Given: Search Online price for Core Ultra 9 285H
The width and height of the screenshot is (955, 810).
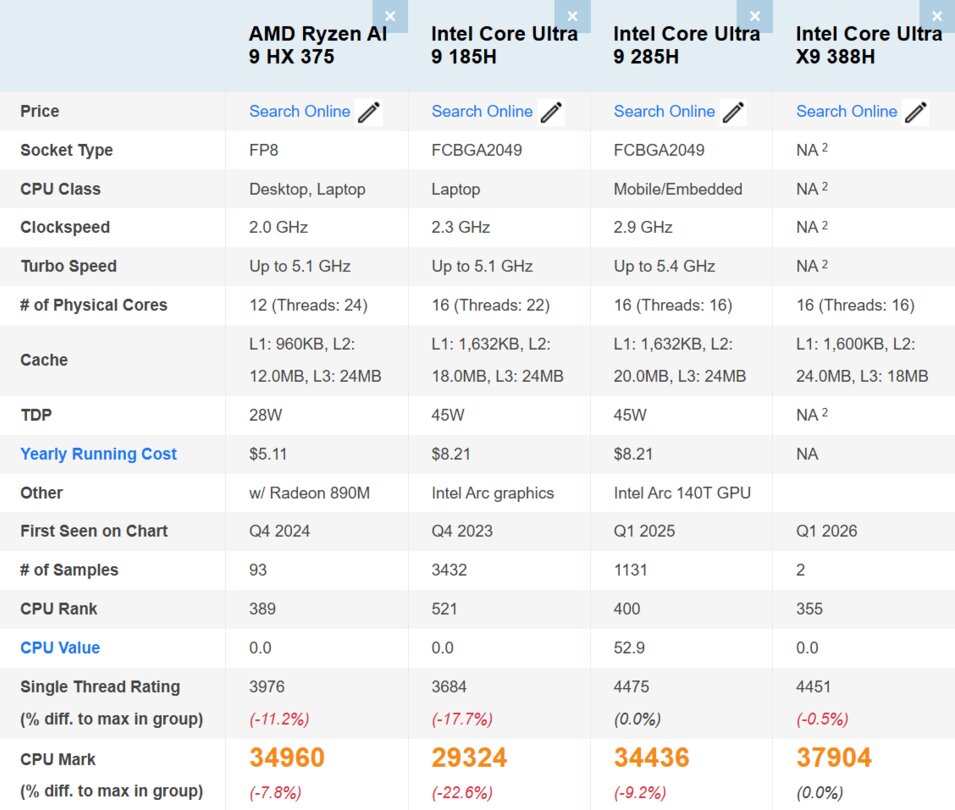Looking at the screenshot, I should pos(664,112).
